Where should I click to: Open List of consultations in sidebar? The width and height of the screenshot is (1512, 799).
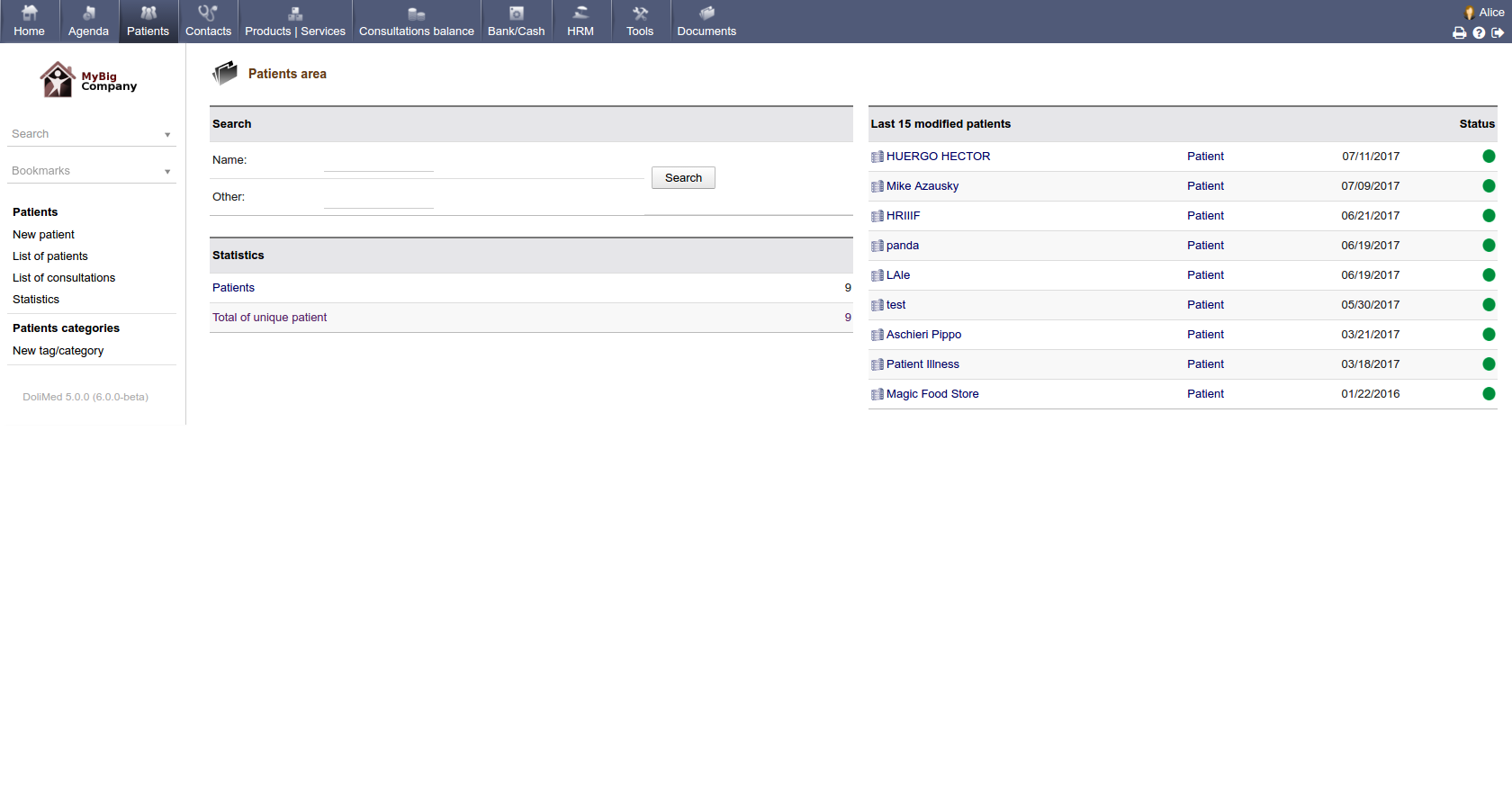point(64,278)
